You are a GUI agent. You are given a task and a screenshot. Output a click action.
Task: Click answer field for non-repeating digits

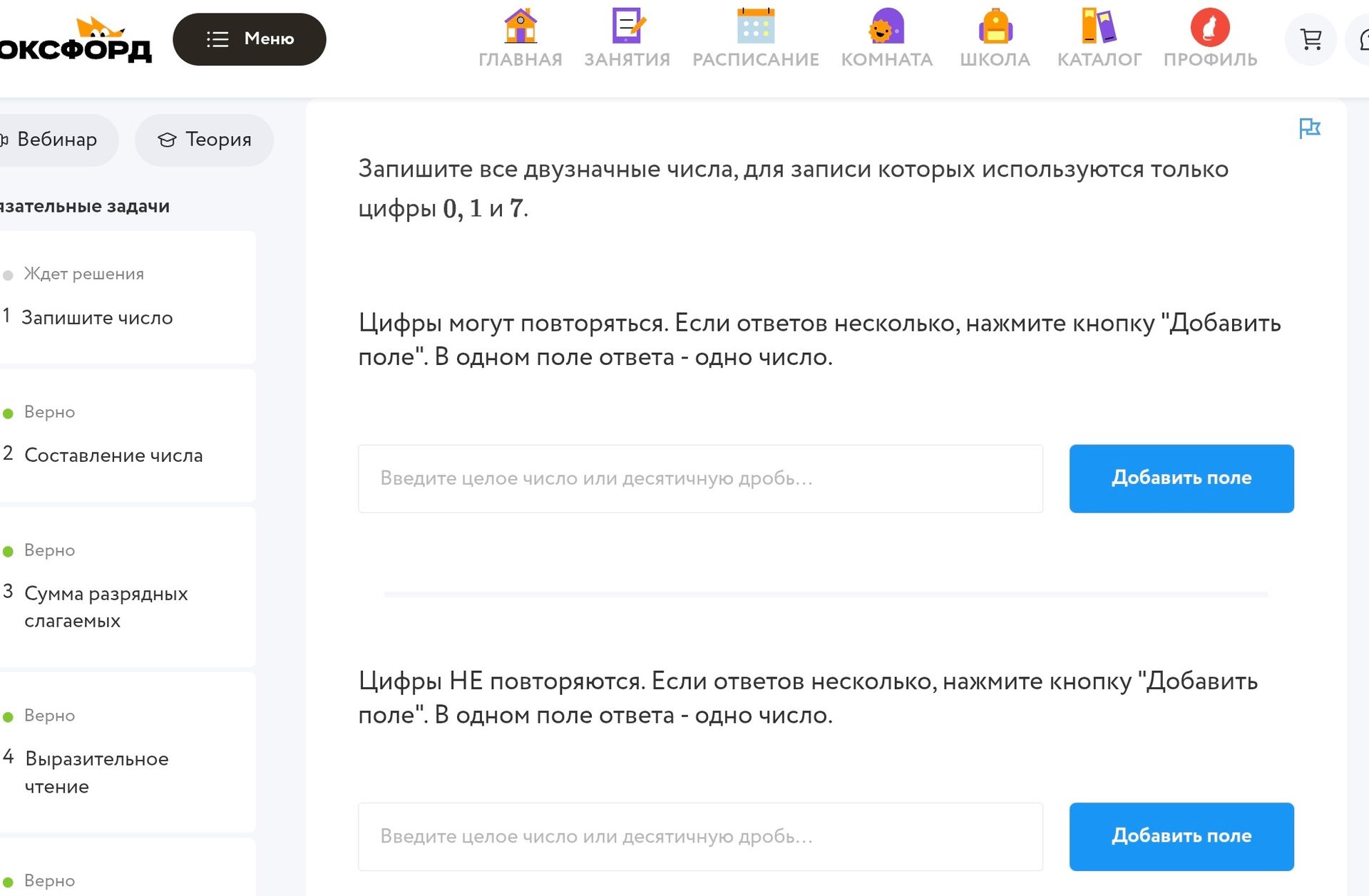[700, 836]
